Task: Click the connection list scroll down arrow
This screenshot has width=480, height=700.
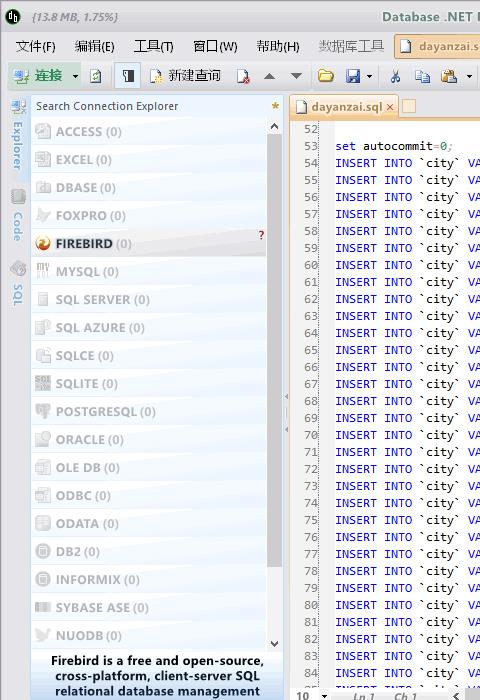Action: (x=275, y=644)
